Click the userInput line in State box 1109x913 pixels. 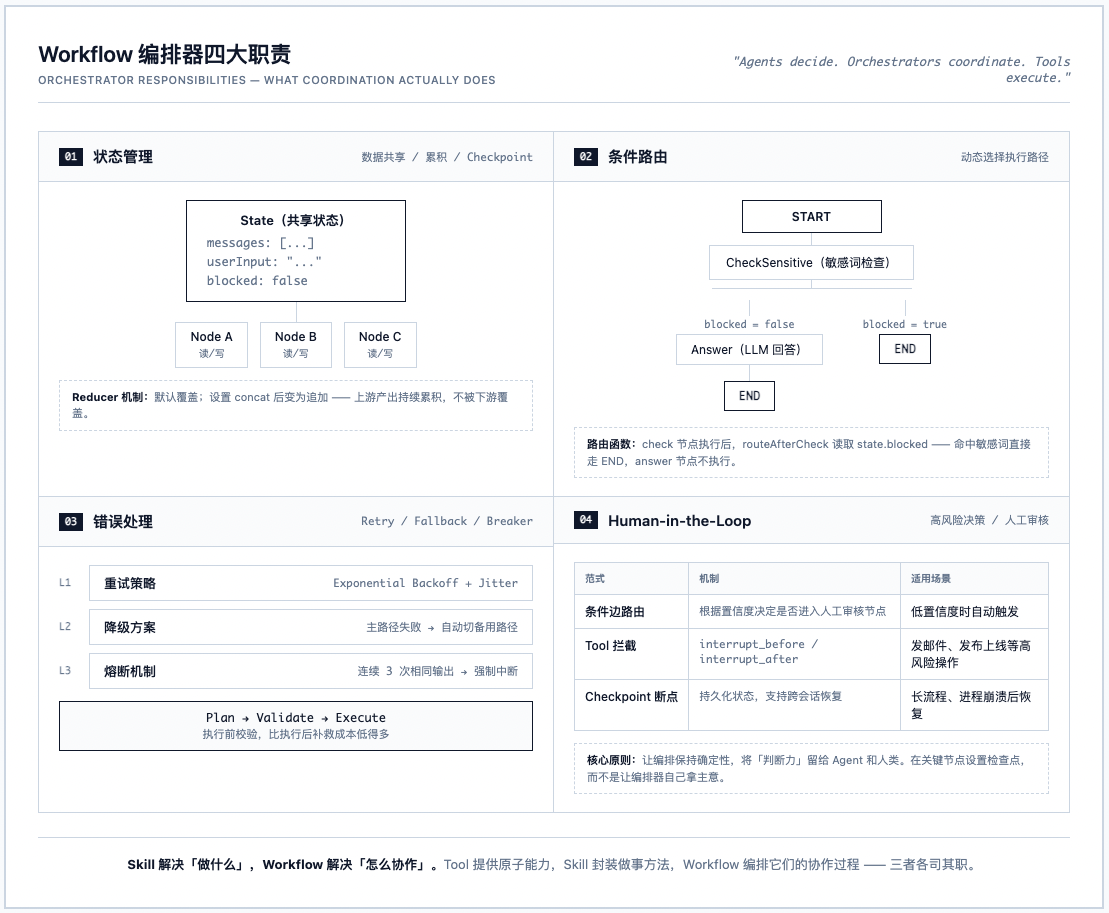click(x=264, y=262)
